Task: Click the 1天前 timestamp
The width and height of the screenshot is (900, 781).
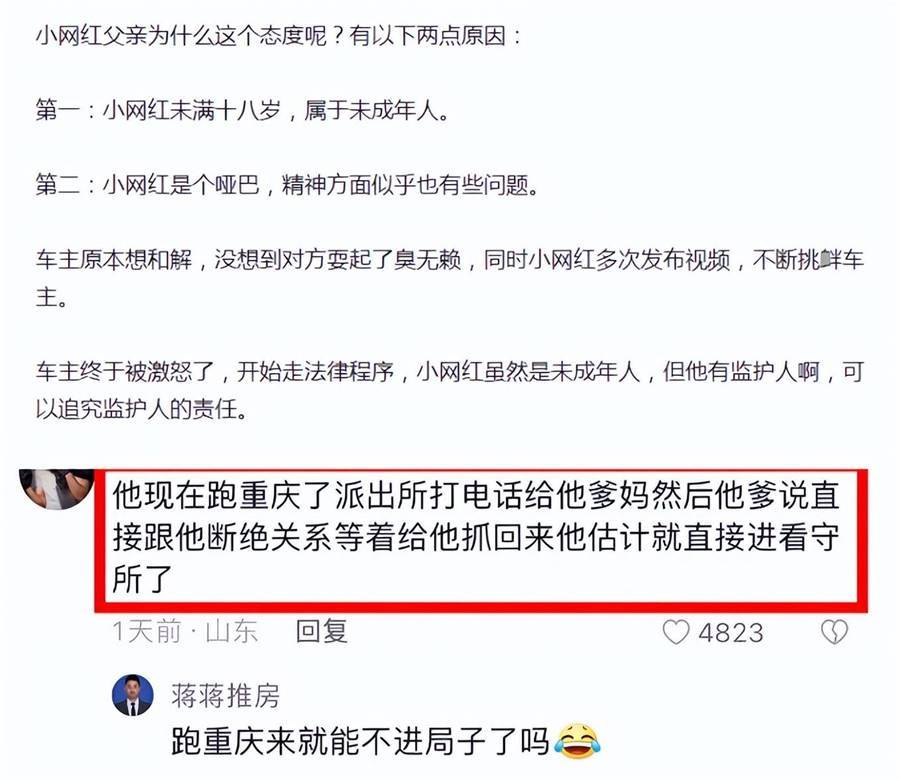Action: click(146, 631)
